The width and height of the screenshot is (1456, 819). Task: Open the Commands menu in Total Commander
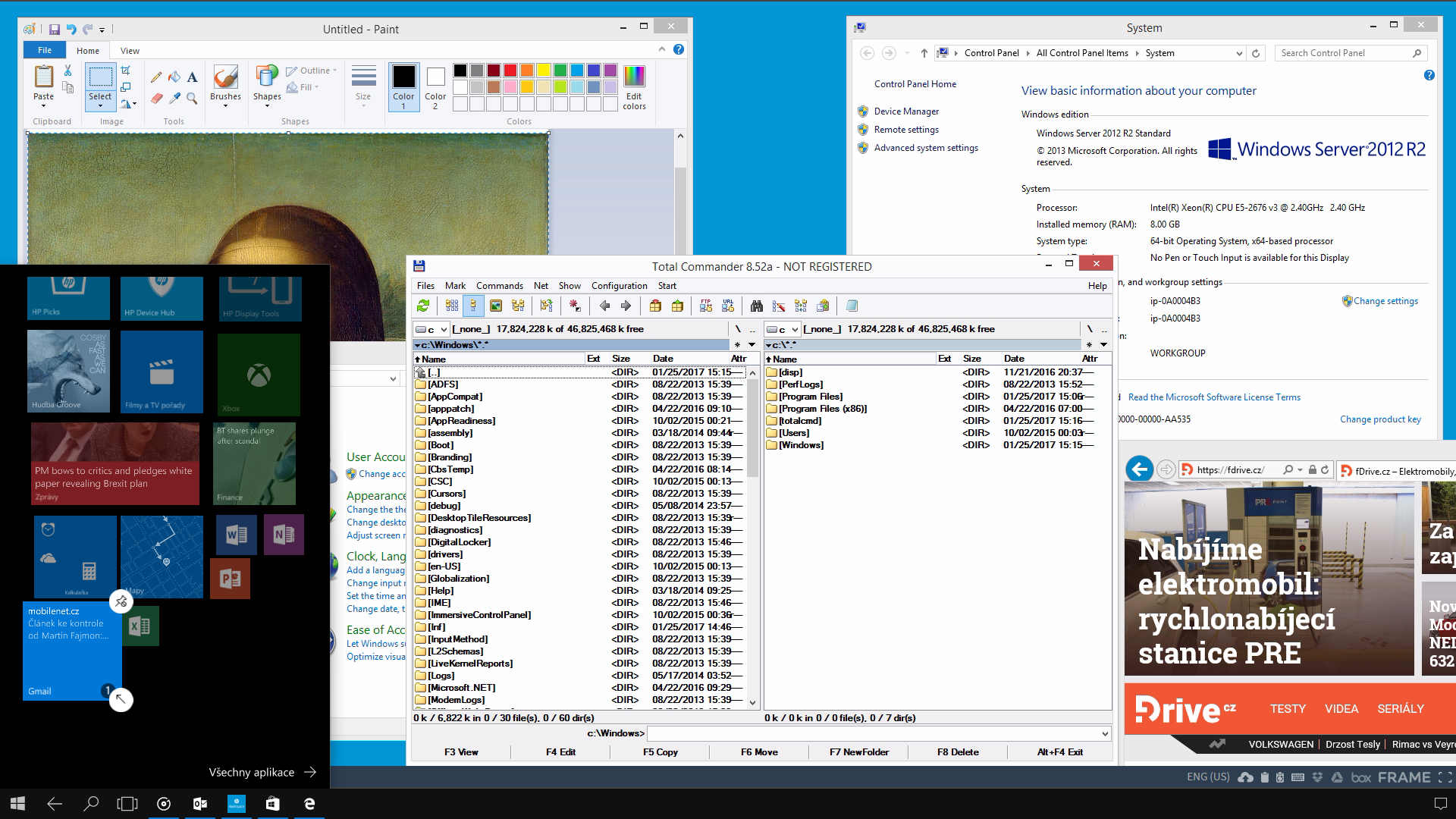499,286
